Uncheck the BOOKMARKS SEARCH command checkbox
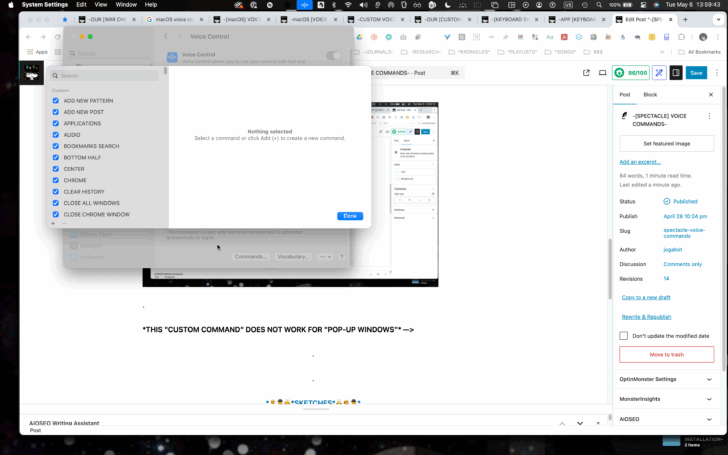The height and width of the screenshot is (455, 728). point(56,146)
